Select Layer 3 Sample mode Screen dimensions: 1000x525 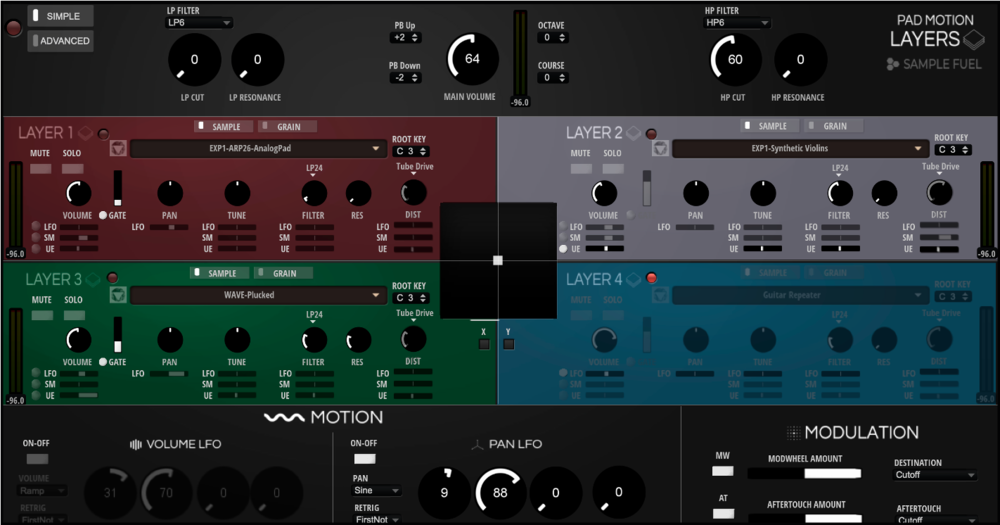click(219, 273)
